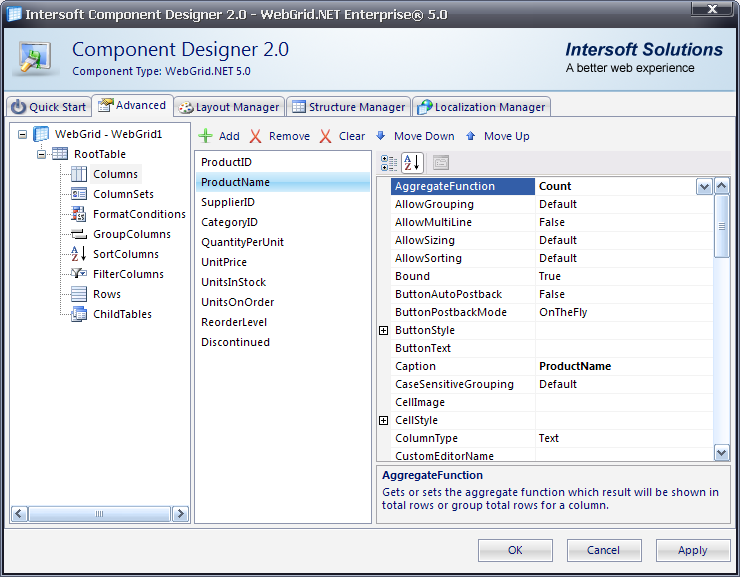Click the RootTable table icon

(x=60, y=154)
